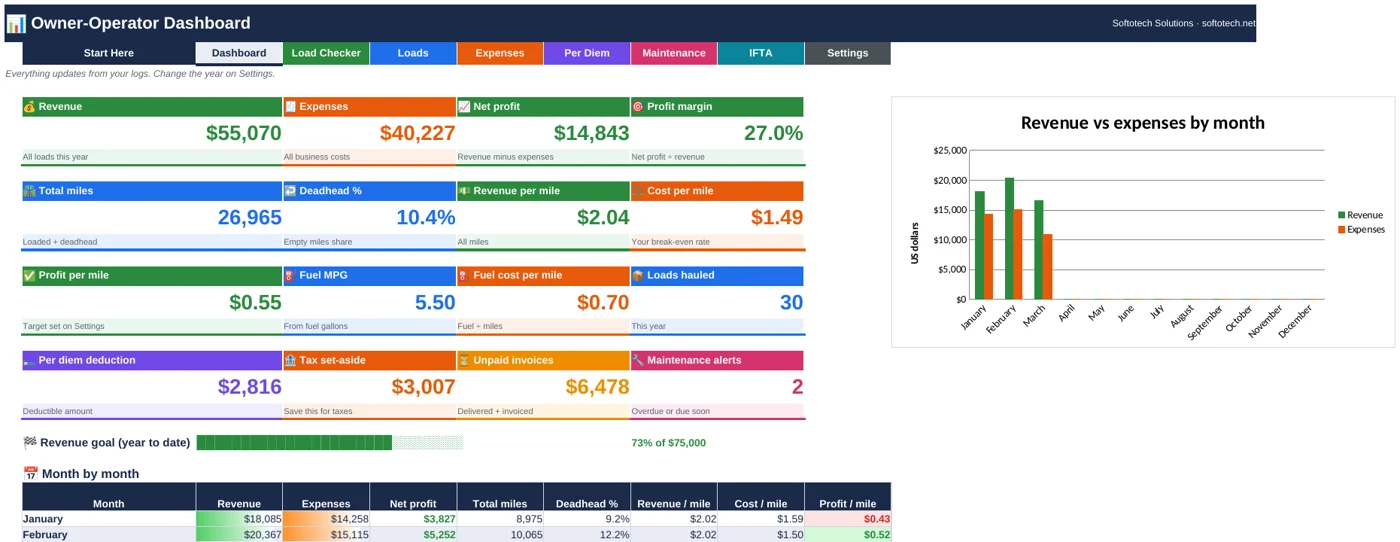Image resolution: width=1400 pixels, height=542 pixels.
Task: Click the checkered flag icon by Revenue goal
Action: tap(30, 443)
